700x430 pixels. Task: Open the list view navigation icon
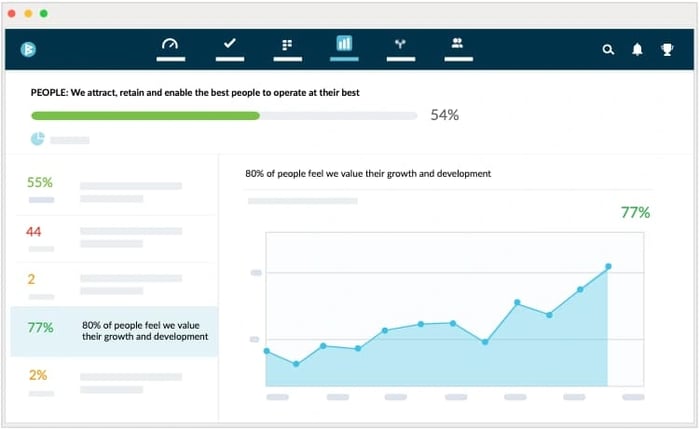pos(287,45)
